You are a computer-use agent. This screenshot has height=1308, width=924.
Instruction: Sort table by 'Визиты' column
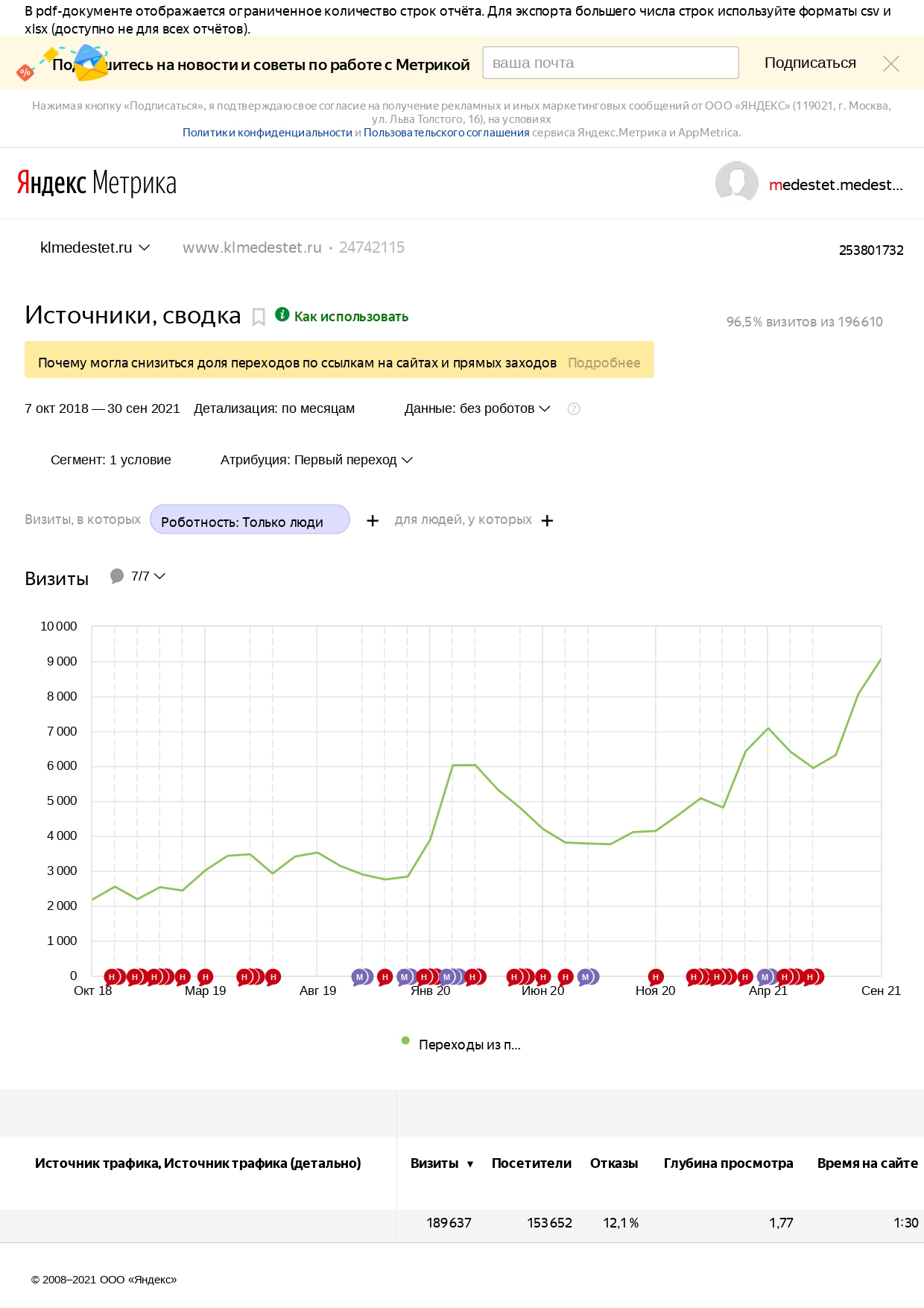tap(442, 1163)
